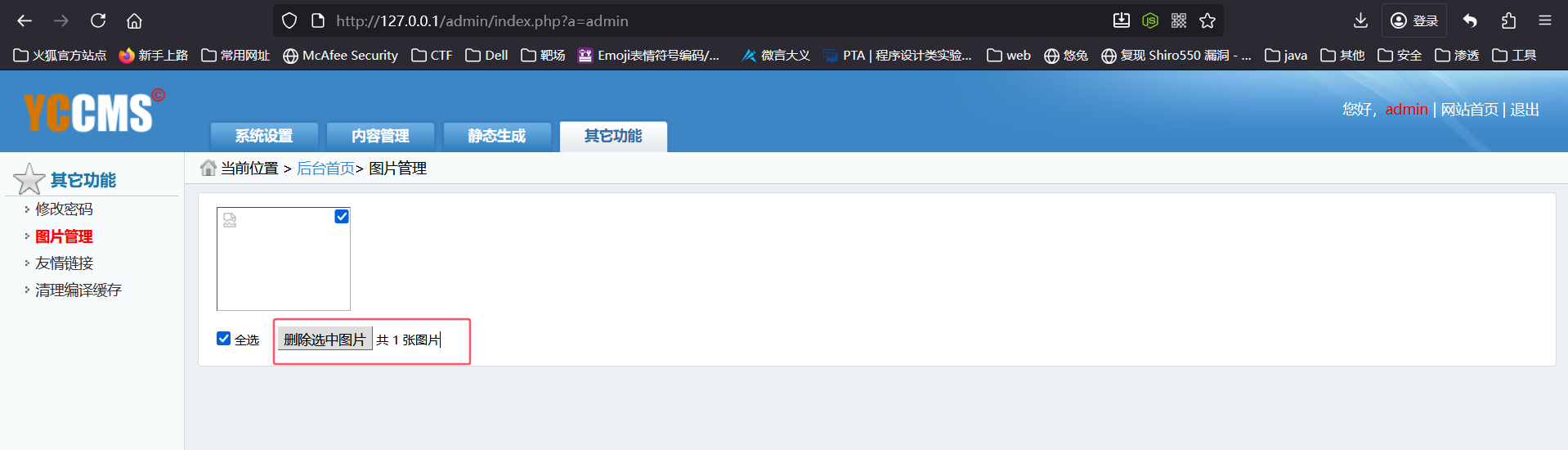
Task: Switch to the 内容管理 tab
Action: click(380, 136)
